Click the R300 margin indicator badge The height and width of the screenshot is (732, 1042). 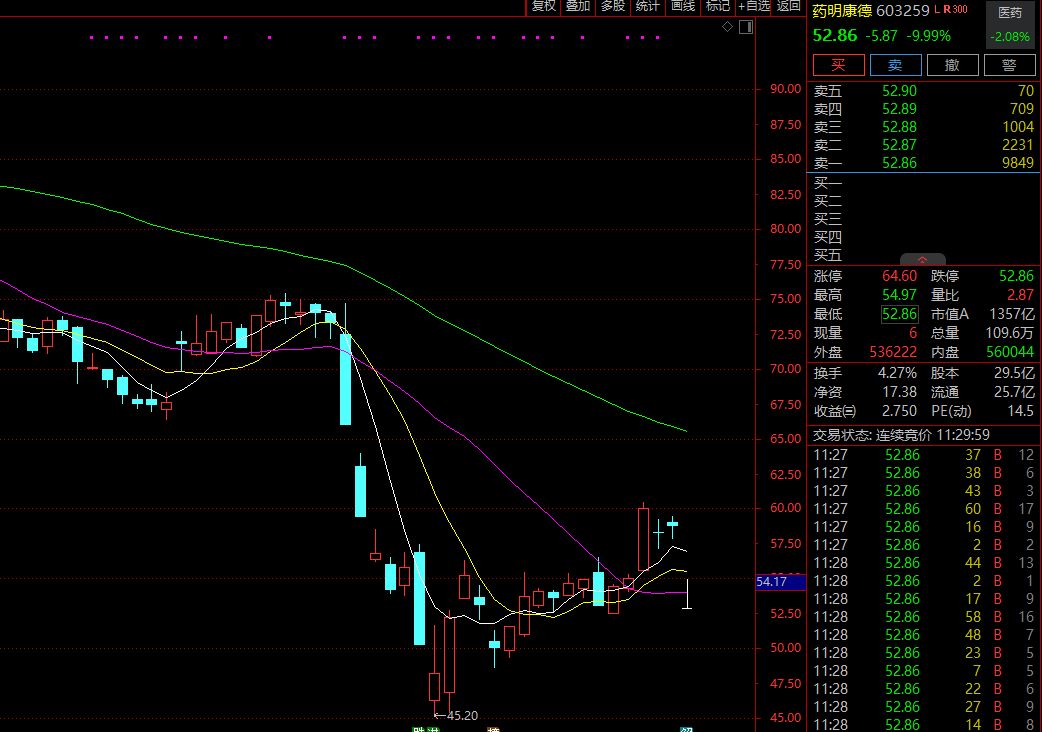[x=953, y=10]
